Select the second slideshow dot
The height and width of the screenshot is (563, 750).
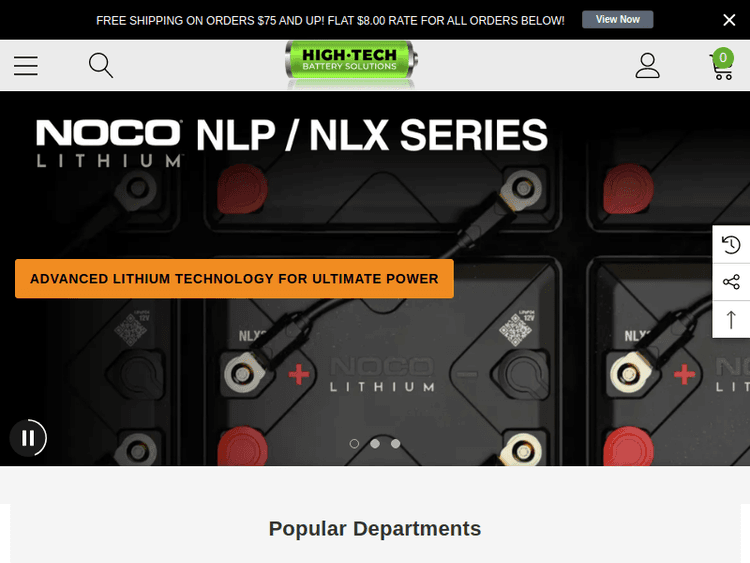[375, 444]
